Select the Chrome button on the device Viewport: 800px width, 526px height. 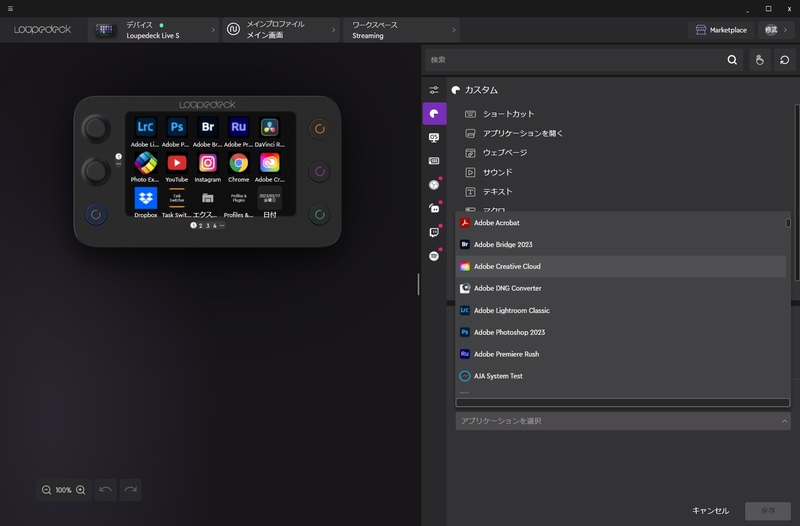[238, 163]
